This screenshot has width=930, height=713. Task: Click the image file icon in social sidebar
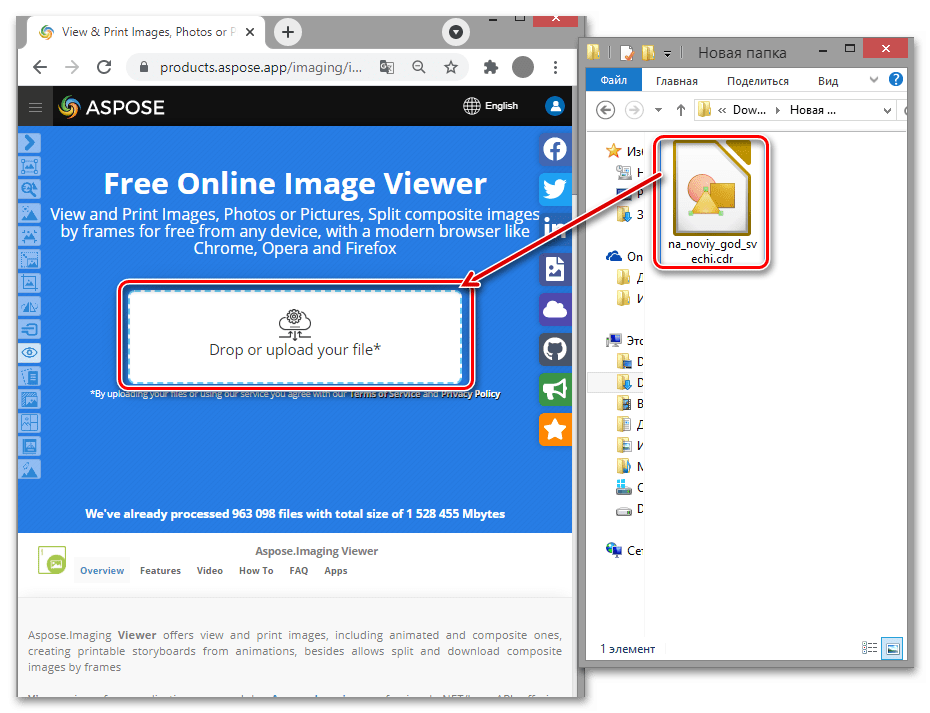coord(555,269)
